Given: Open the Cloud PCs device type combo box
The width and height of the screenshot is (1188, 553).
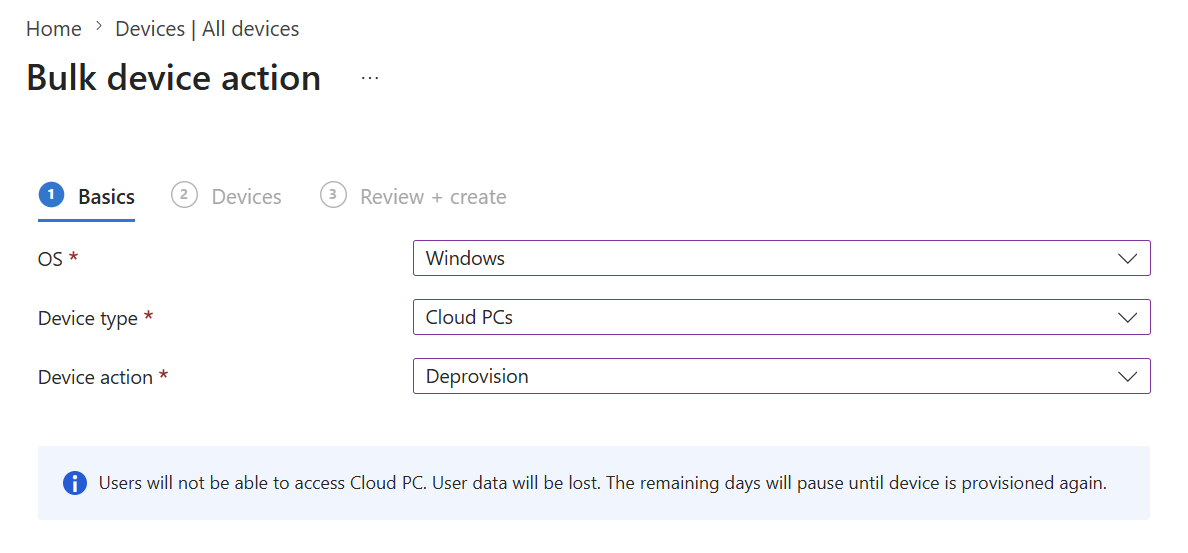Looking at the screenshot, I should click(x=782, y=317).
